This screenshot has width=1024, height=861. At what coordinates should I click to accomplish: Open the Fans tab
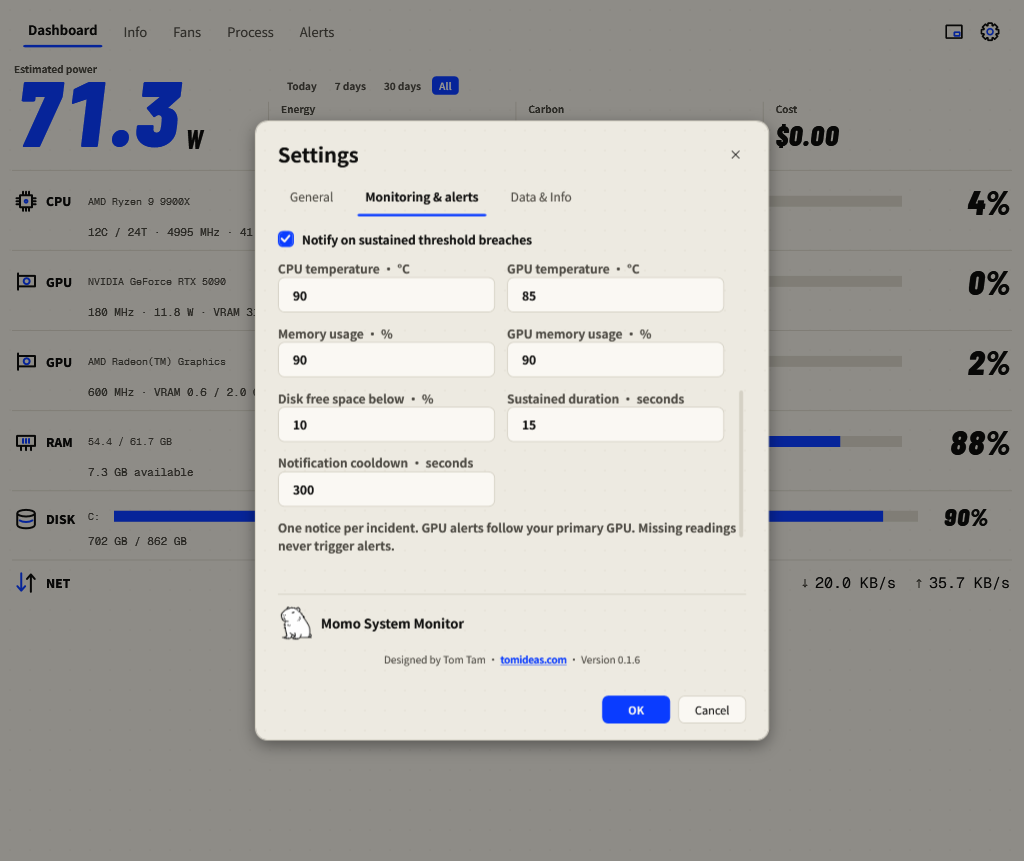pyautogui.click(x=187, y=32)
